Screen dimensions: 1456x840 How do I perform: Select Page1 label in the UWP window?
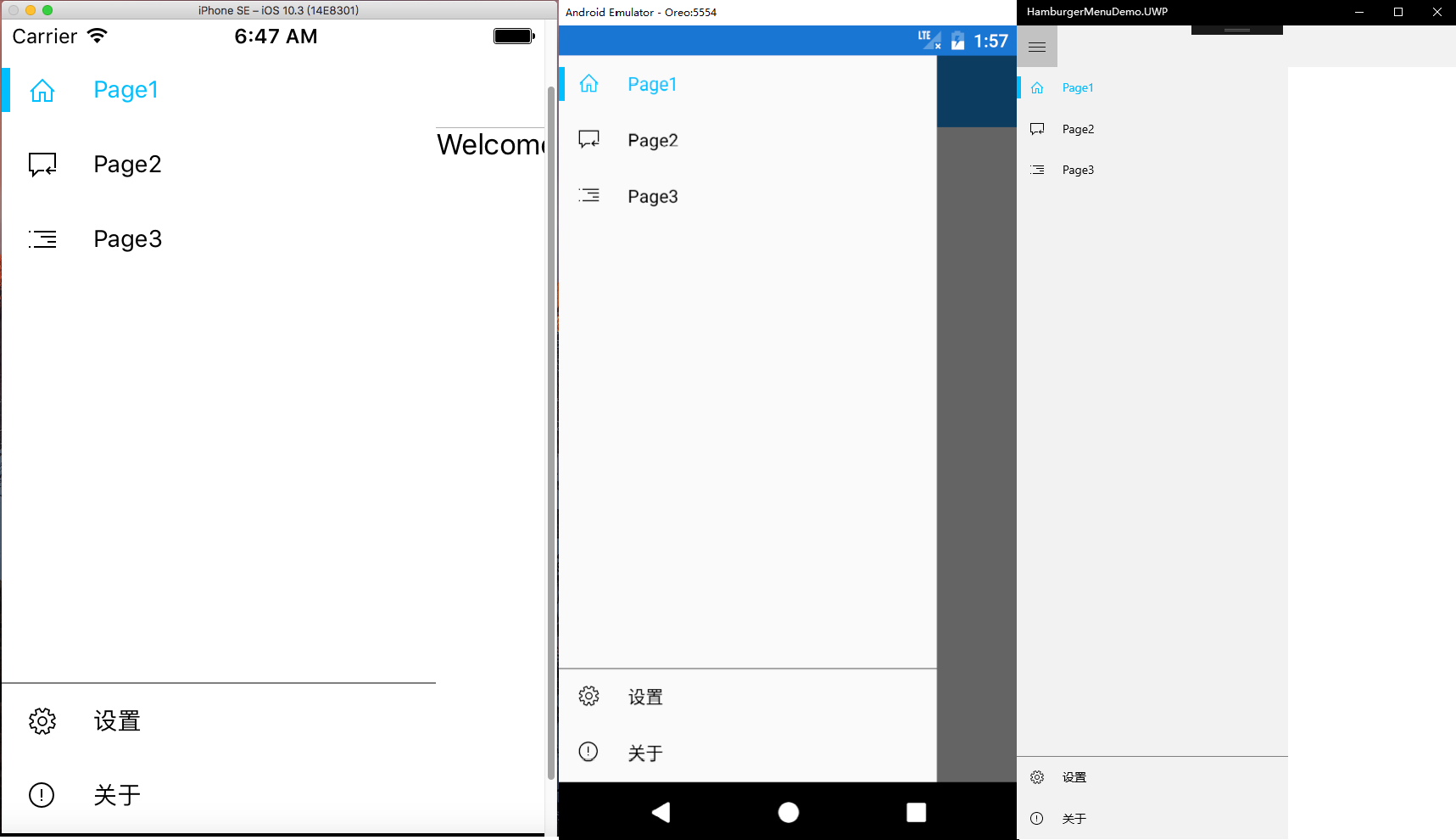(x=1078, y=87)
